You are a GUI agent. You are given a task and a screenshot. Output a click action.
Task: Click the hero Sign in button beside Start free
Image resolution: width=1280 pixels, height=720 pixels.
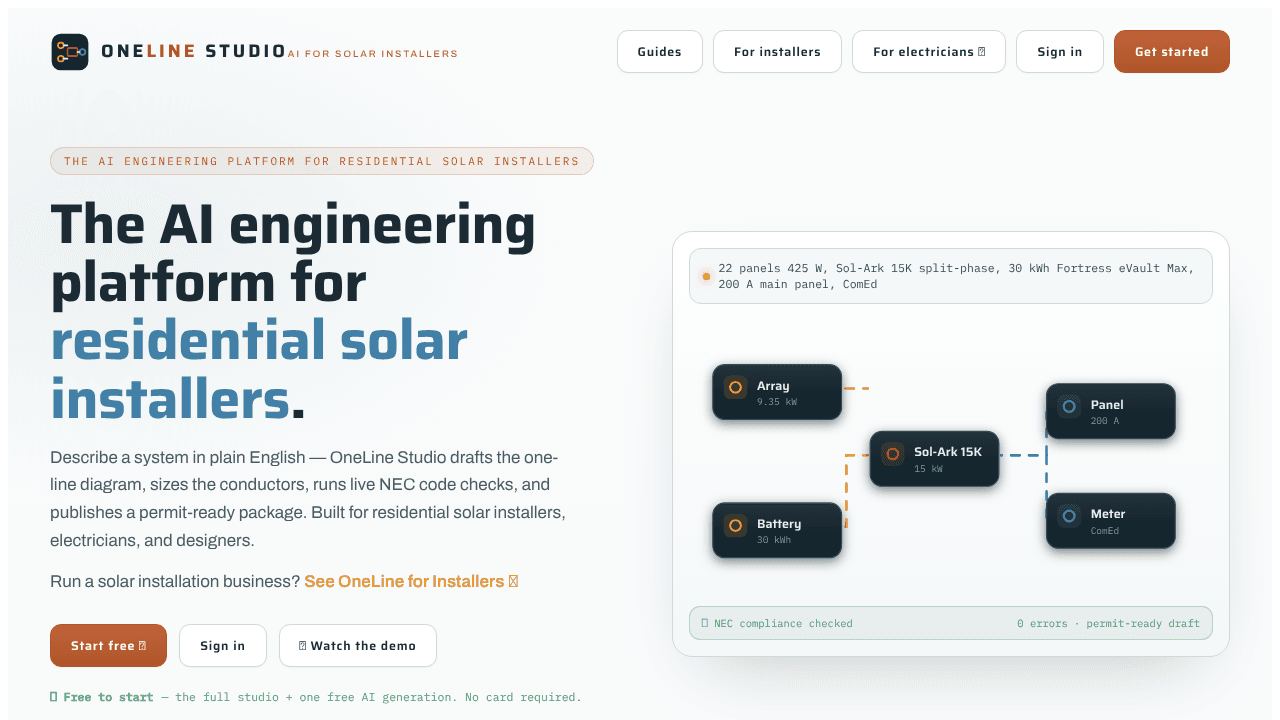pos(223,646)
